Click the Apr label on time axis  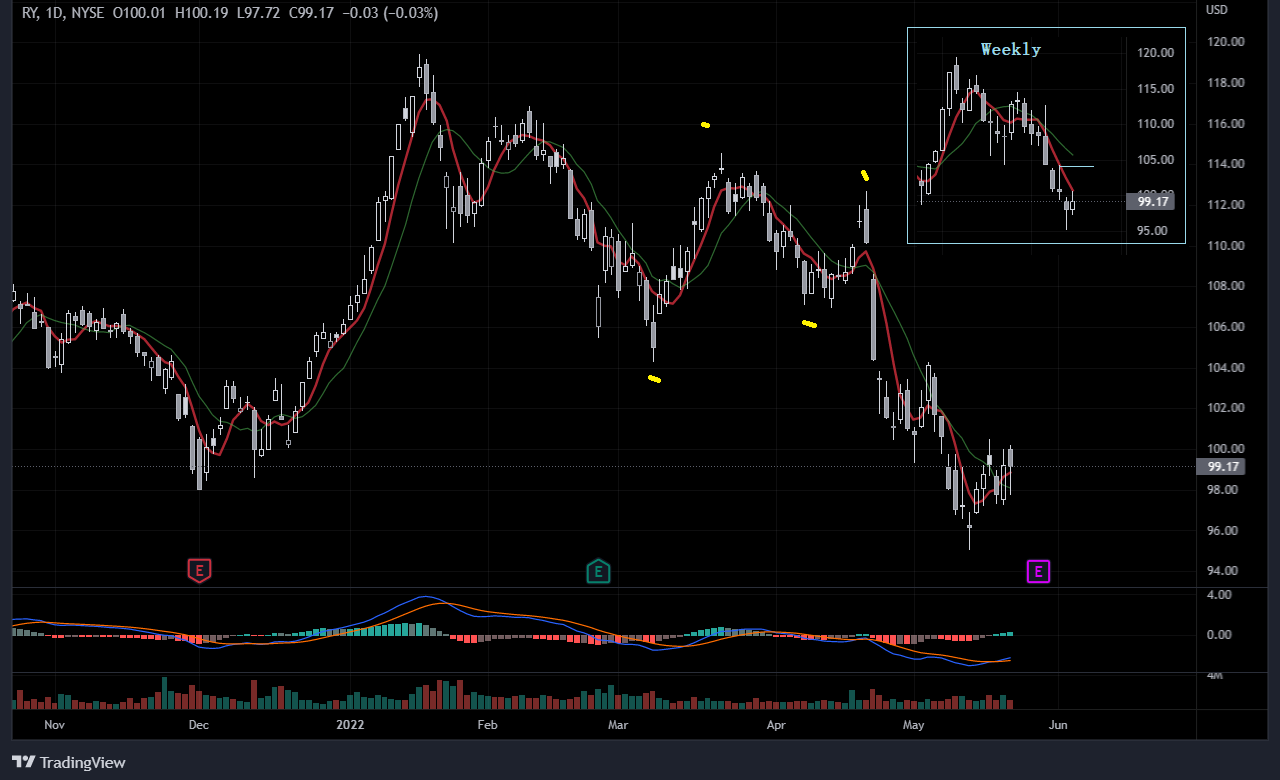point(774,723)
